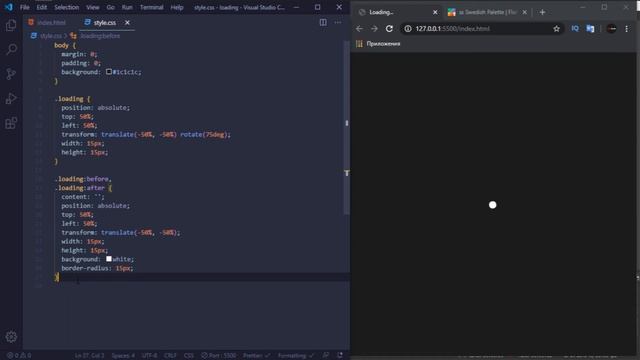Close the style.css editor tab
This screenshot has width=640, height=360.
tap(127, 22)
